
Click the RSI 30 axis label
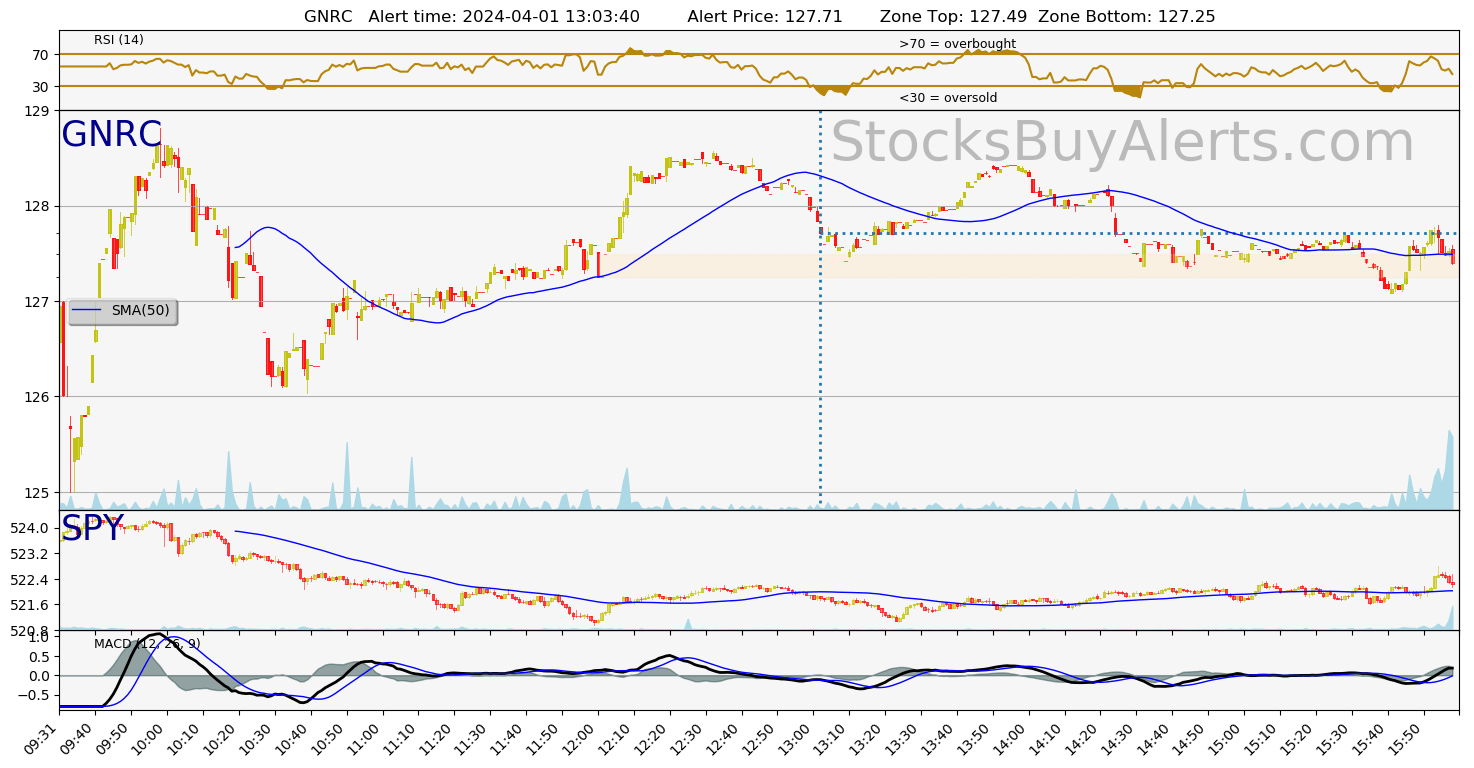(40, 86)
